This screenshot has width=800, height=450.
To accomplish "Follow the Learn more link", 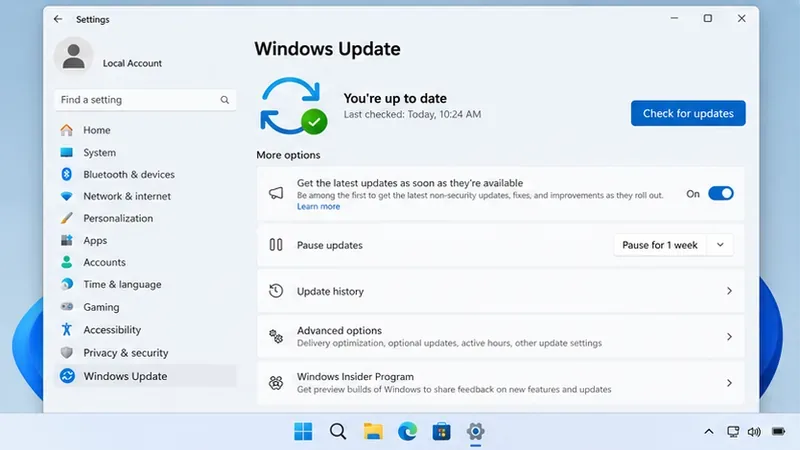I will point(318,206).
